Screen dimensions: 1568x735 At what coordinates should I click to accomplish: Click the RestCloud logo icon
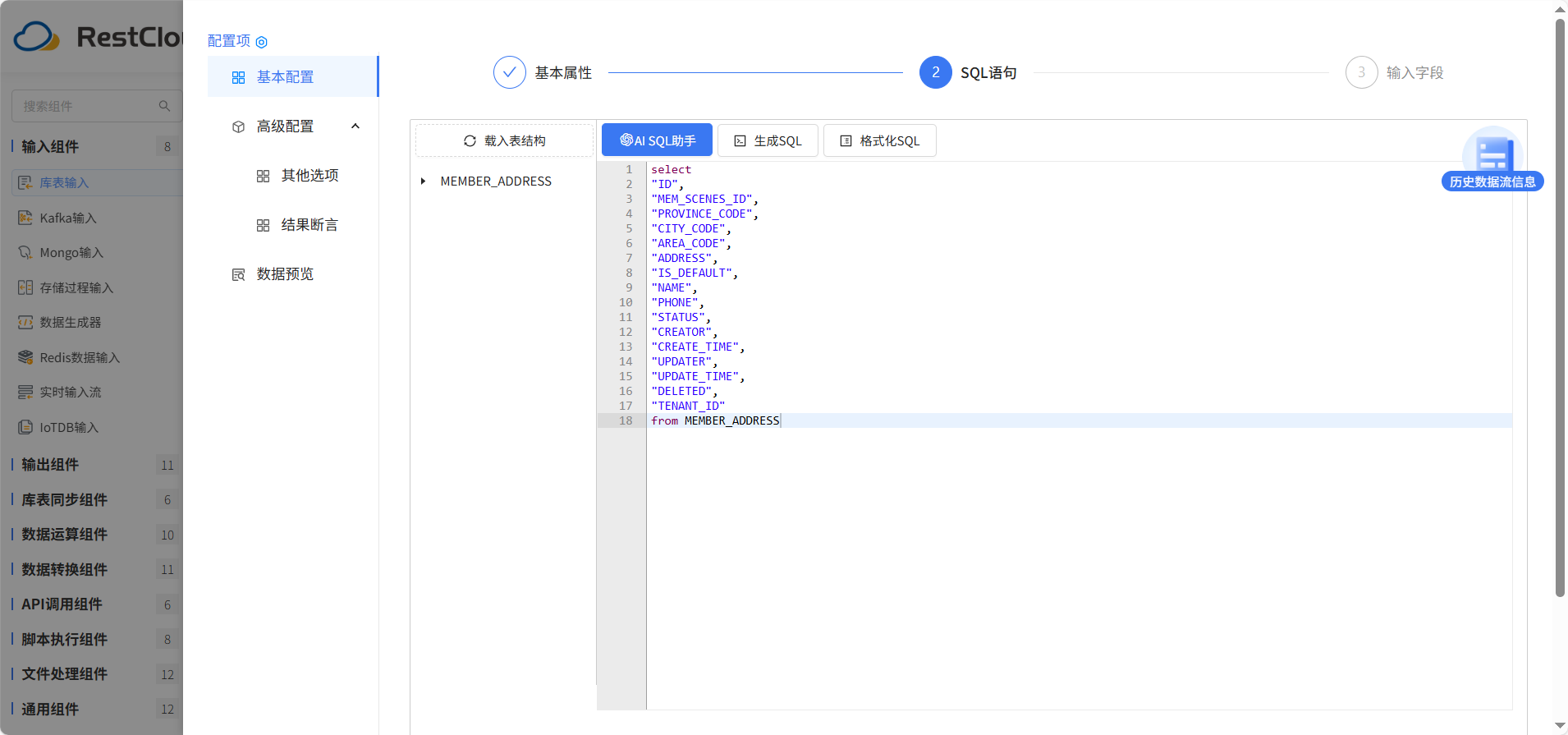37,37
